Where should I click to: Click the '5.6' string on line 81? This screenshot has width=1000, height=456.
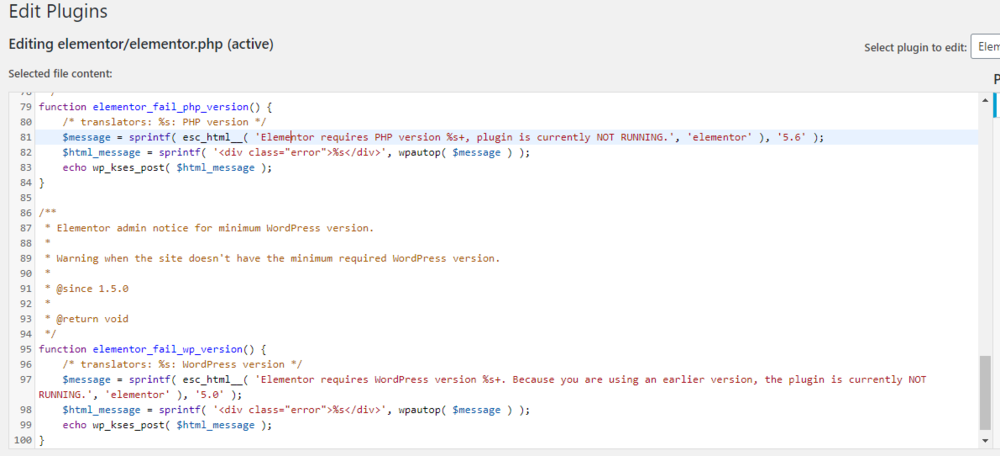click(794, 137)
